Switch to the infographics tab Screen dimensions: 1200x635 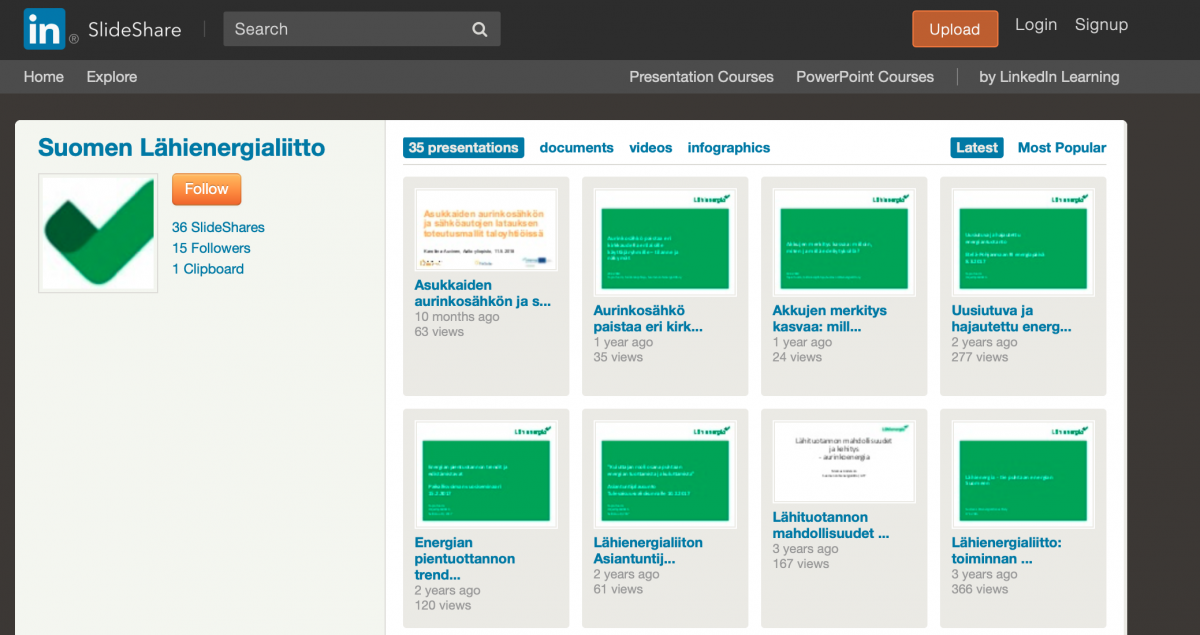coord(728,148)
